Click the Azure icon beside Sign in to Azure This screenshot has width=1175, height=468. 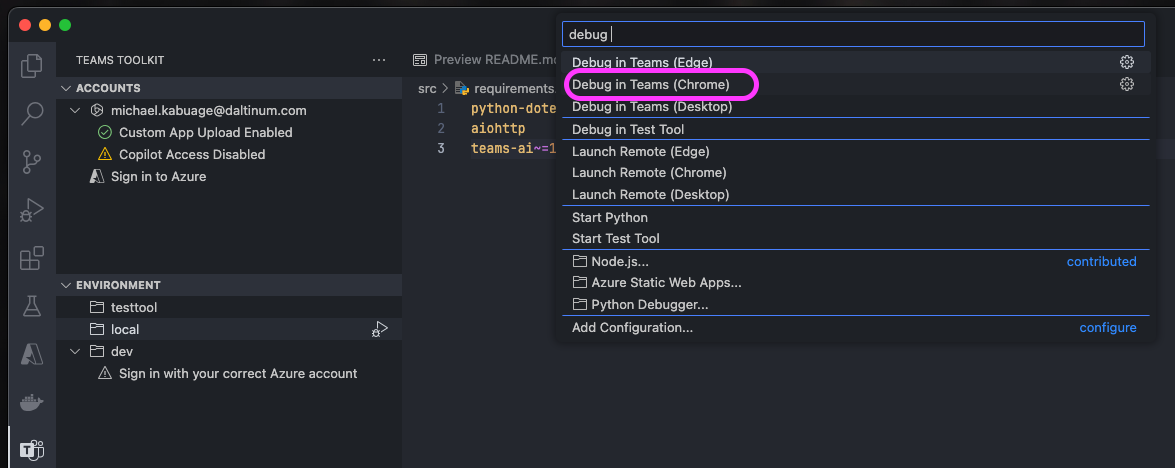tap(97, 177)
